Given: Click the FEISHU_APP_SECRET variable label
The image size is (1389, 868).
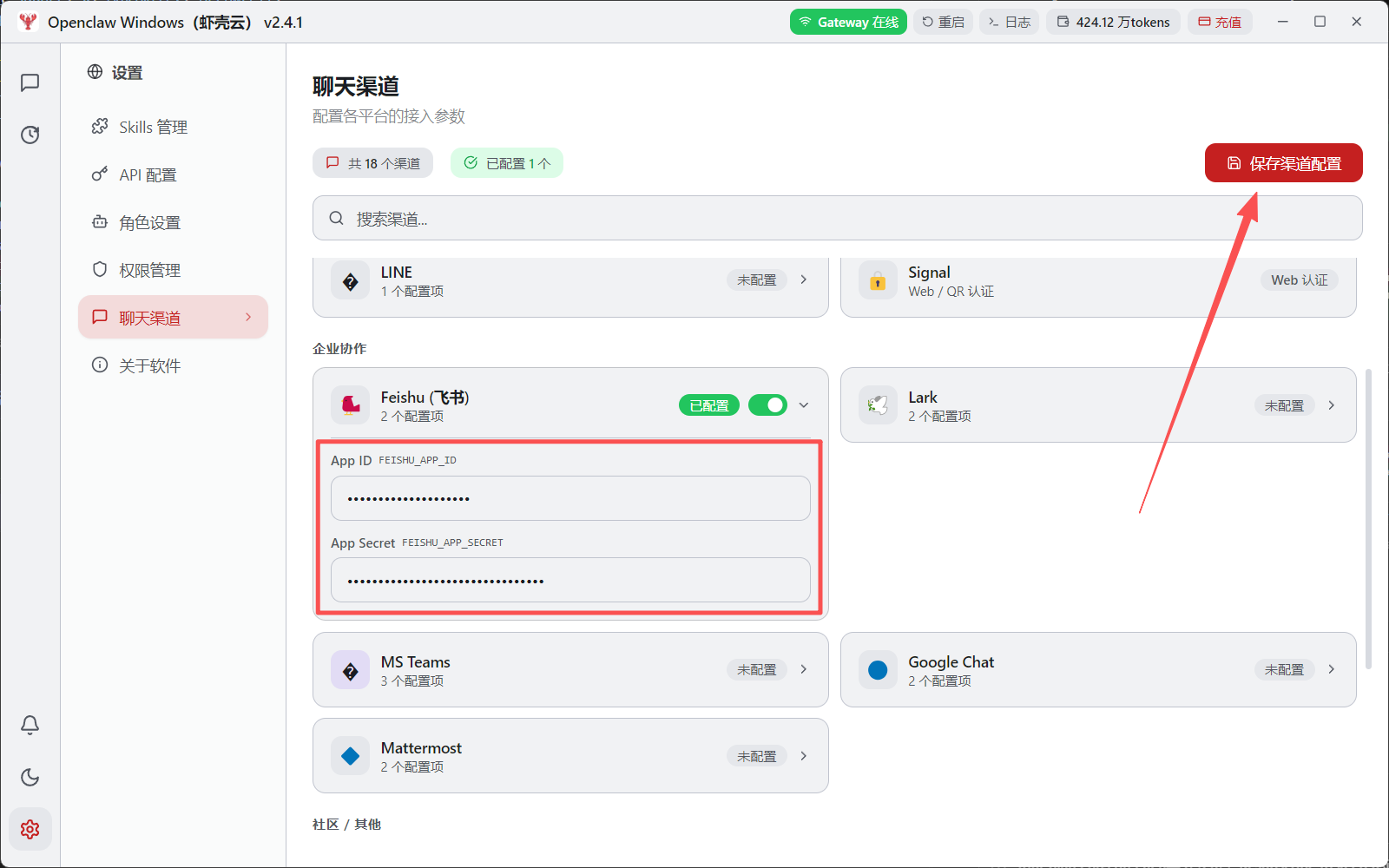Looking at the screenshot, I should click(452, 542).
